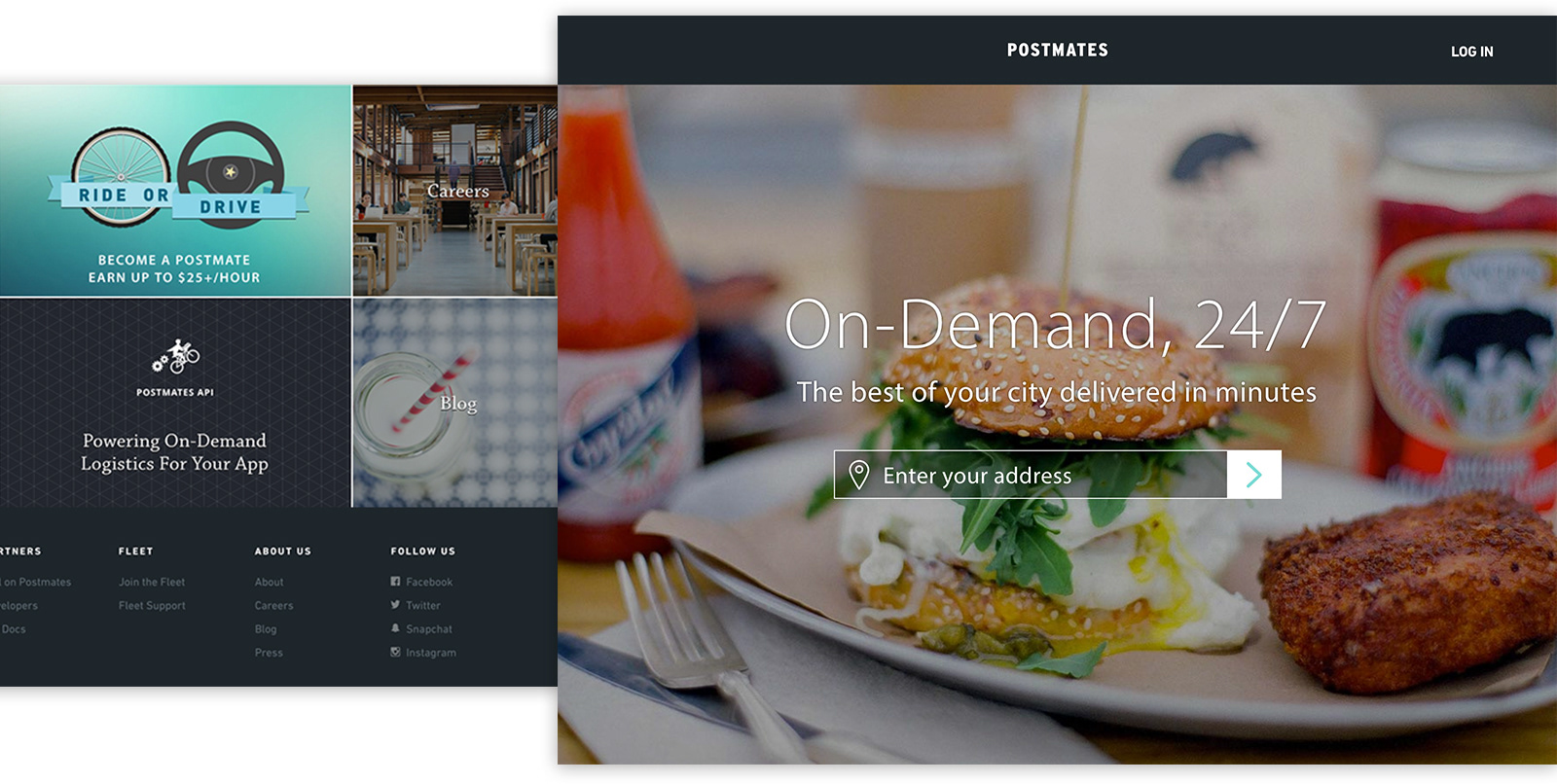Open the Join the Fleet footer link

(152, 582)
